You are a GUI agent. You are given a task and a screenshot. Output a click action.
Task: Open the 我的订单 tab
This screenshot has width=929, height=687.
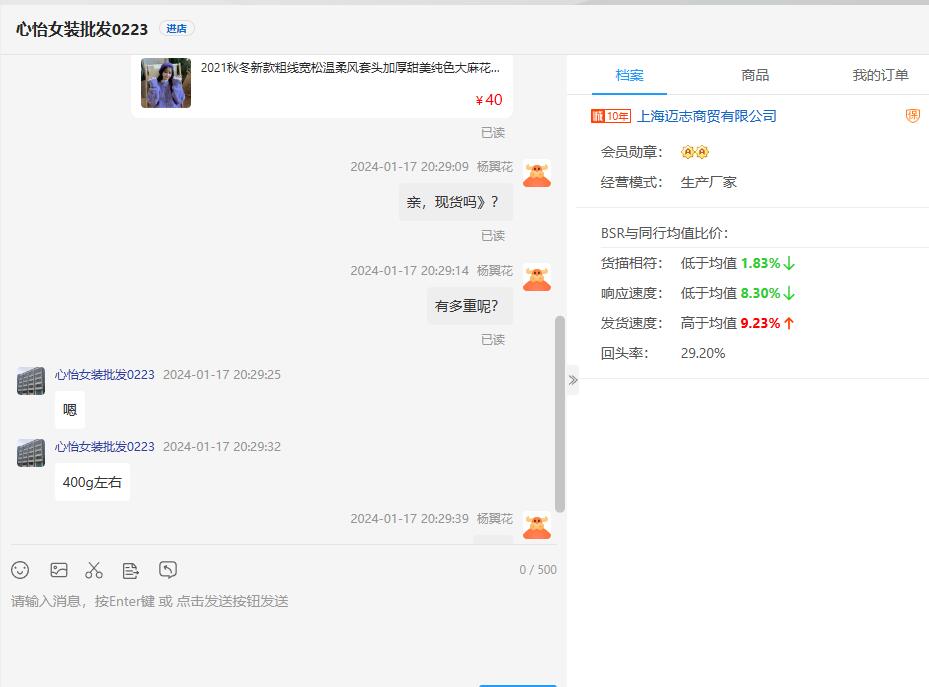tap(880, 75)
